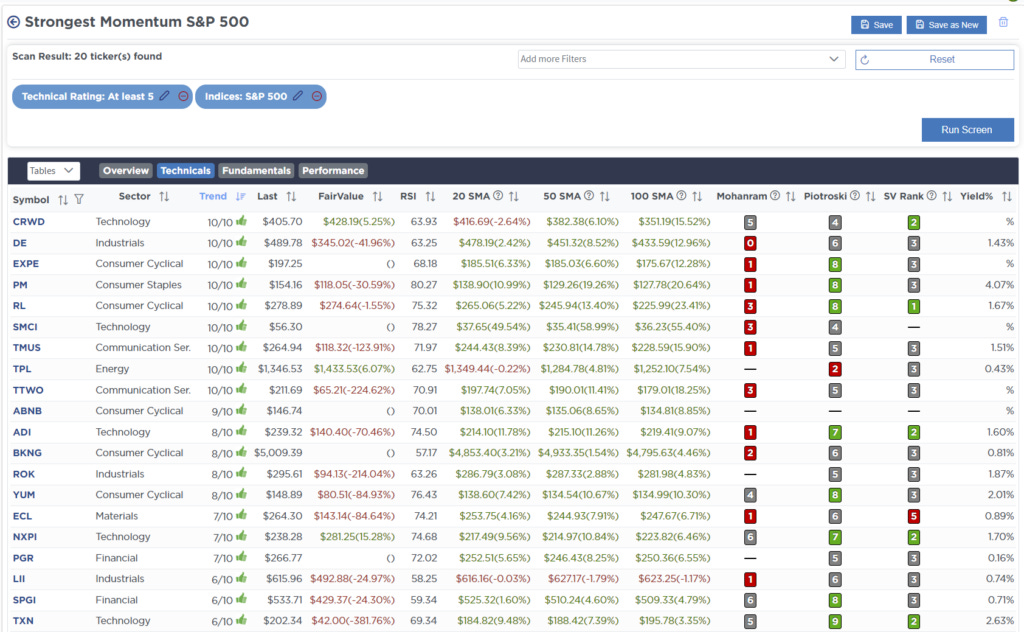Viewport: 1024px width, 632px height.
Task: Remove the Technical Rating filter
Action: click(184, 96)
